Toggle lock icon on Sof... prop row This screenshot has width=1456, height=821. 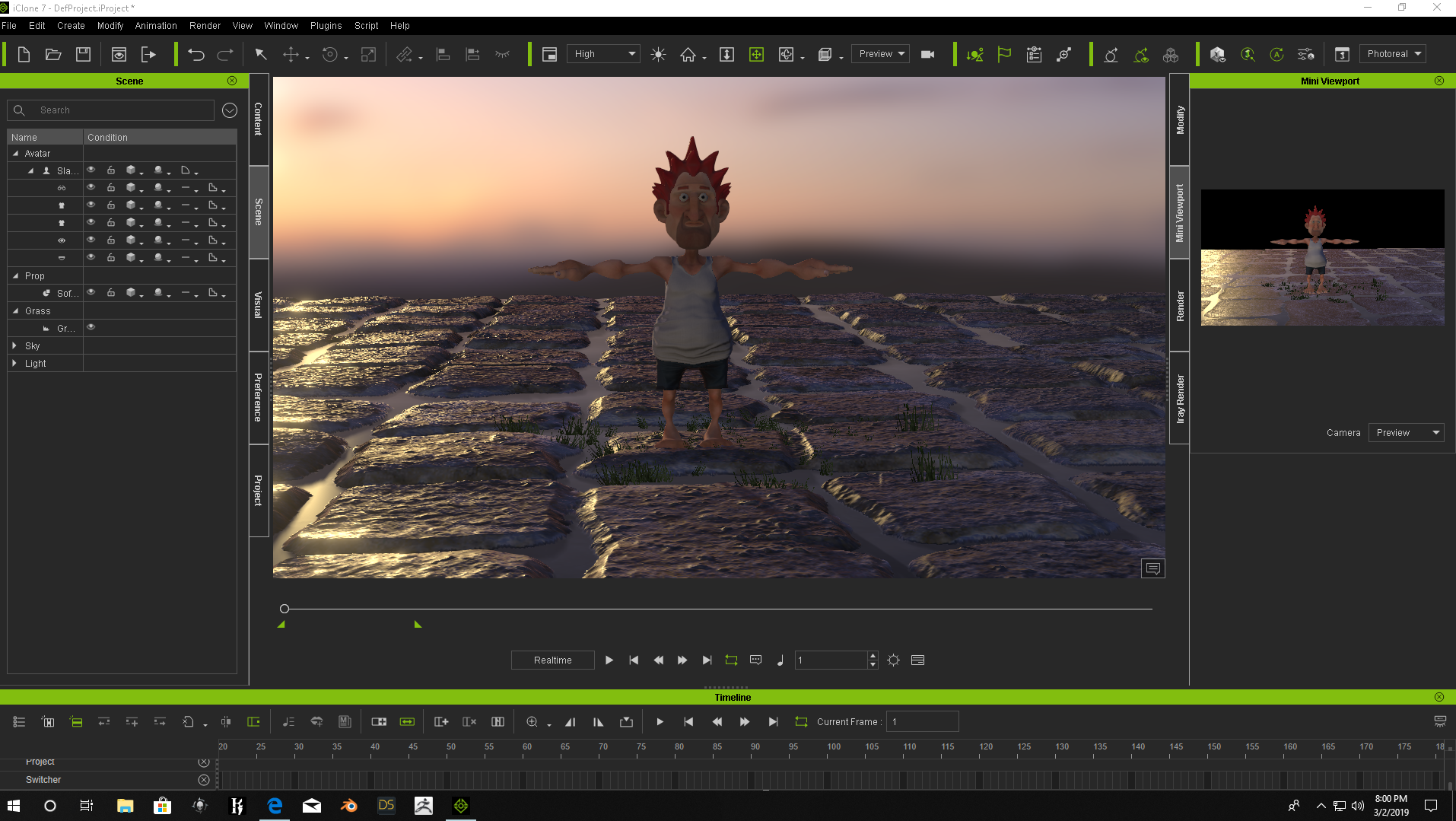tap(111, 292)
